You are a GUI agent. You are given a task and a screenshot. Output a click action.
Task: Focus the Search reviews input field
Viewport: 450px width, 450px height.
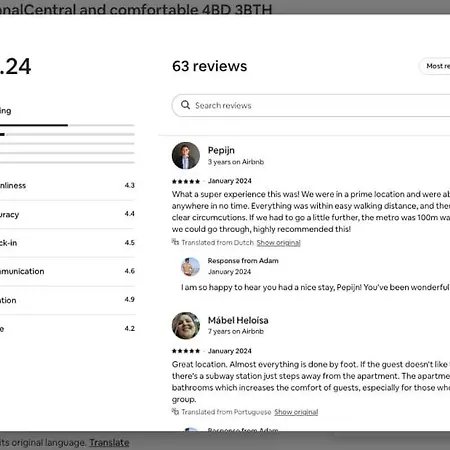click(311, 105)
